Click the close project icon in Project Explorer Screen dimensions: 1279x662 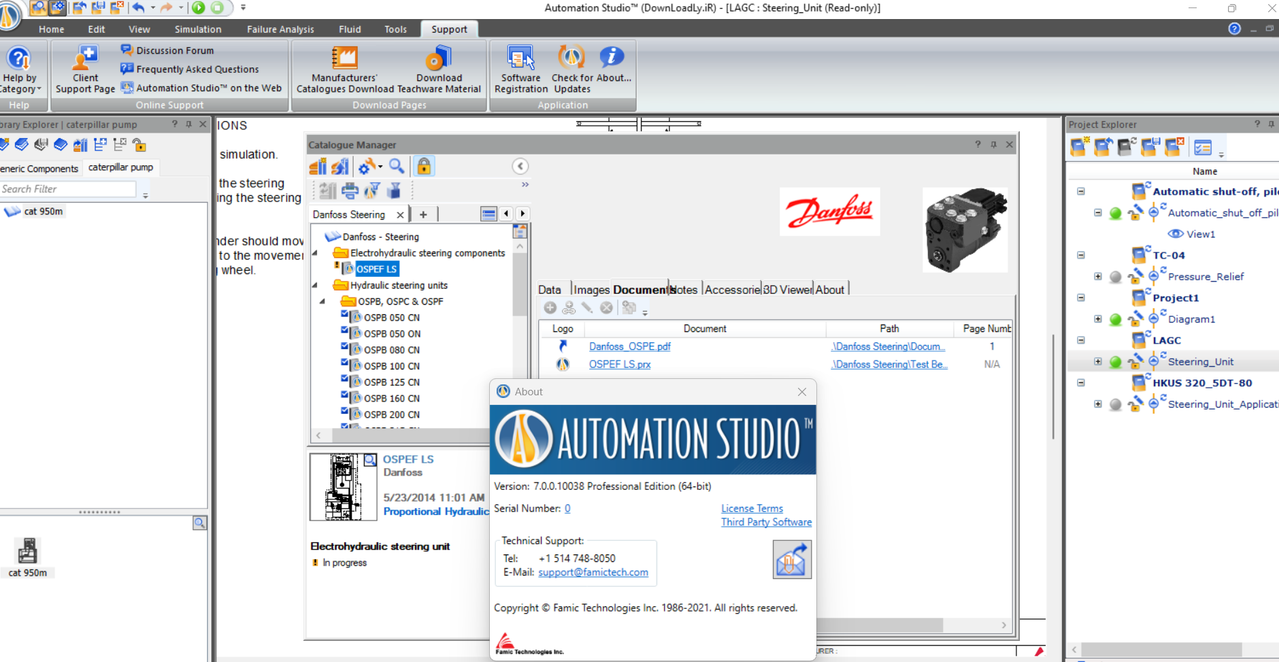[1174, 147]
